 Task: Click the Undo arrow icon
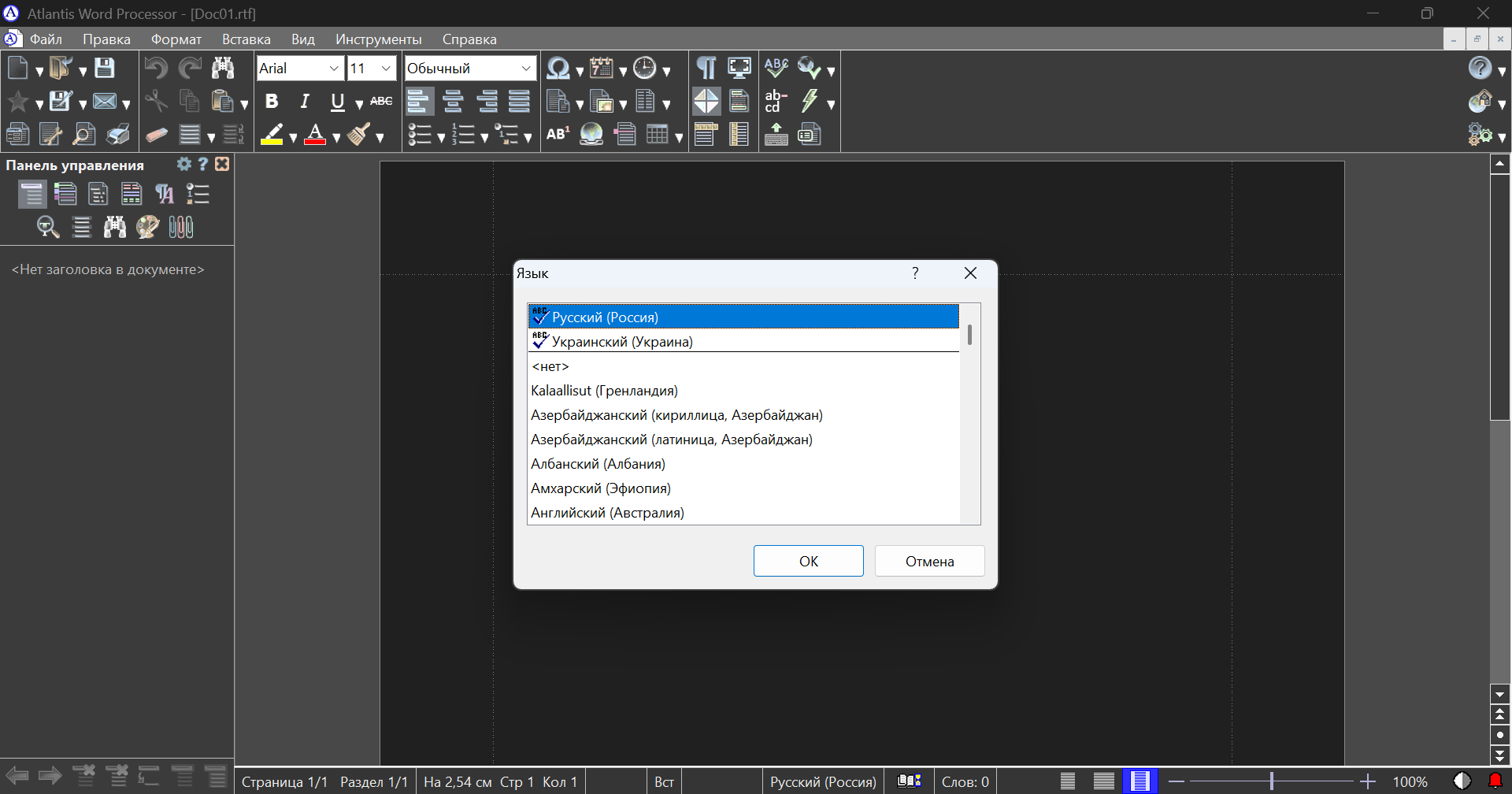[156, 69]
